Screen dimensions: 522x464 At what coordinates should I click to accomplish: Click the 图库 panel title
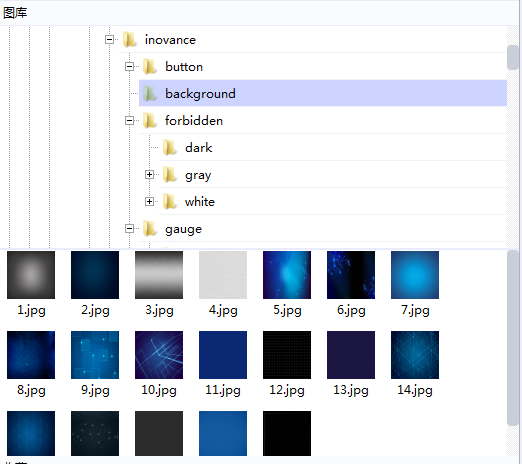click(x=15, y=13)
